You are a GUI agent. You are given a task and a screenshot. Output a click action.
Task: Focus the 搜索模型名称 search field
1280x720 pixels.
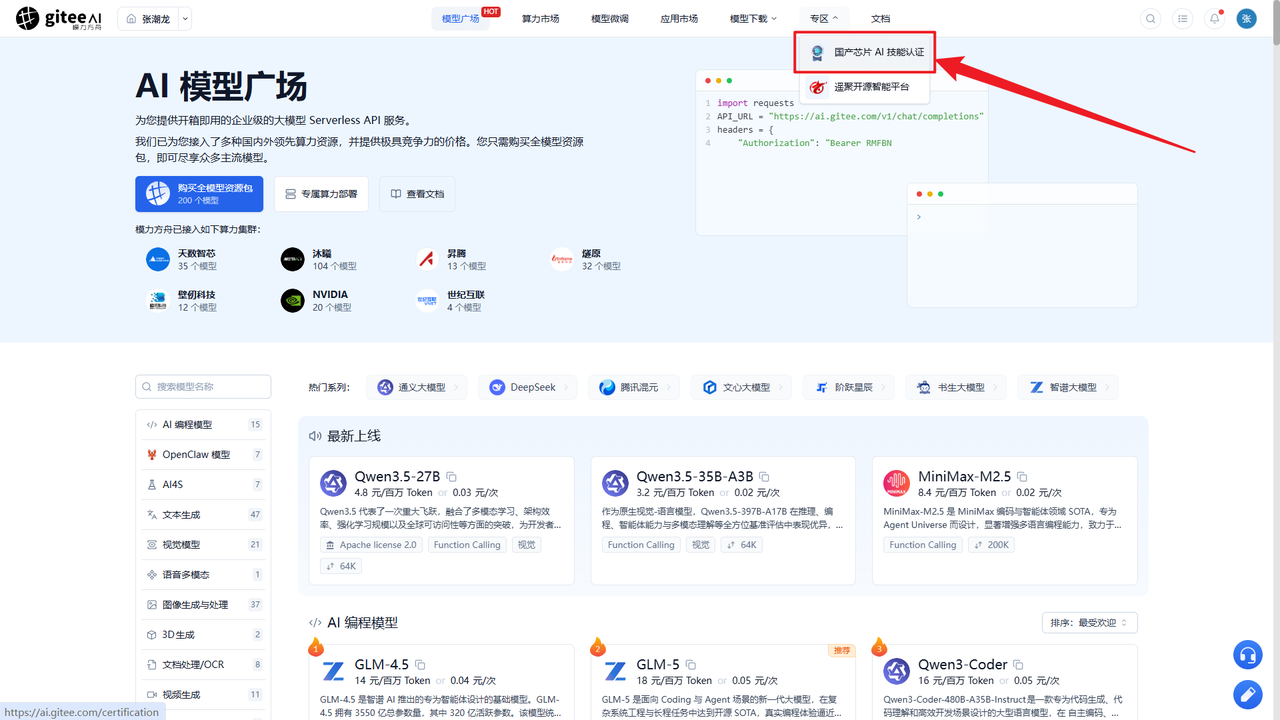[203, 387]
